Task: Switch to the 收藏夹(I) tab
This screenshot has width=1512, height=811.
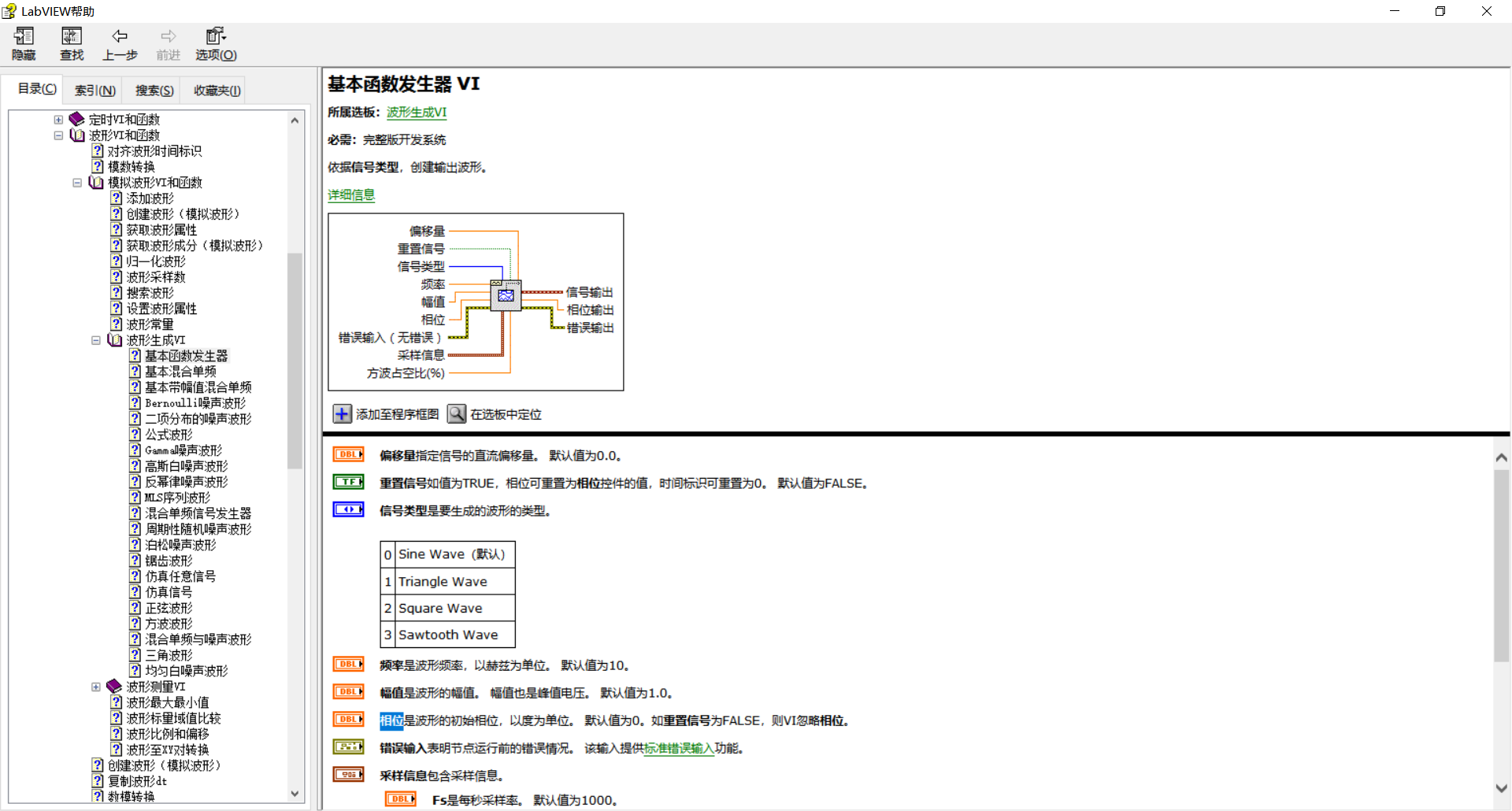Action: click(217, 91)
